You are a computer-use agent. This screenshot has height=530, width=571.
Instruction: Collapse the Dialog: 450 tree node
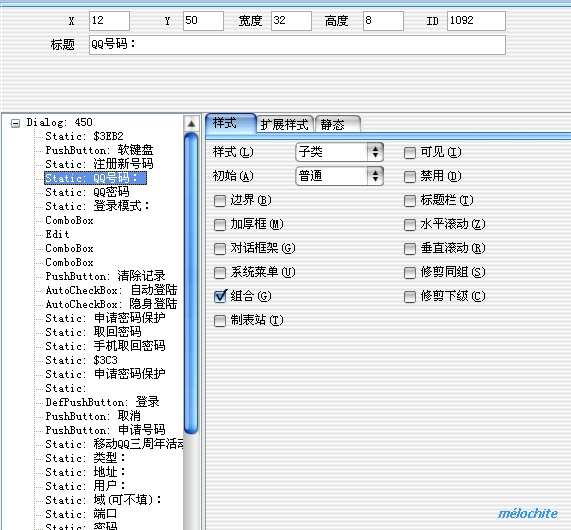(15, 123)
